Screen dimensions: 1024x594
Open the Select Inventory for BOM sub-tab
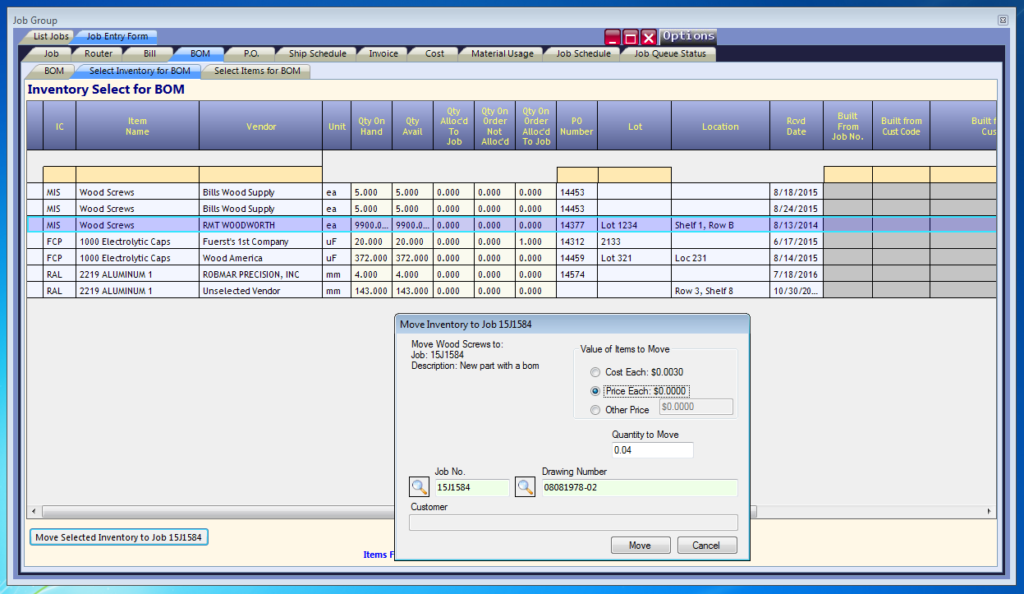140,70
